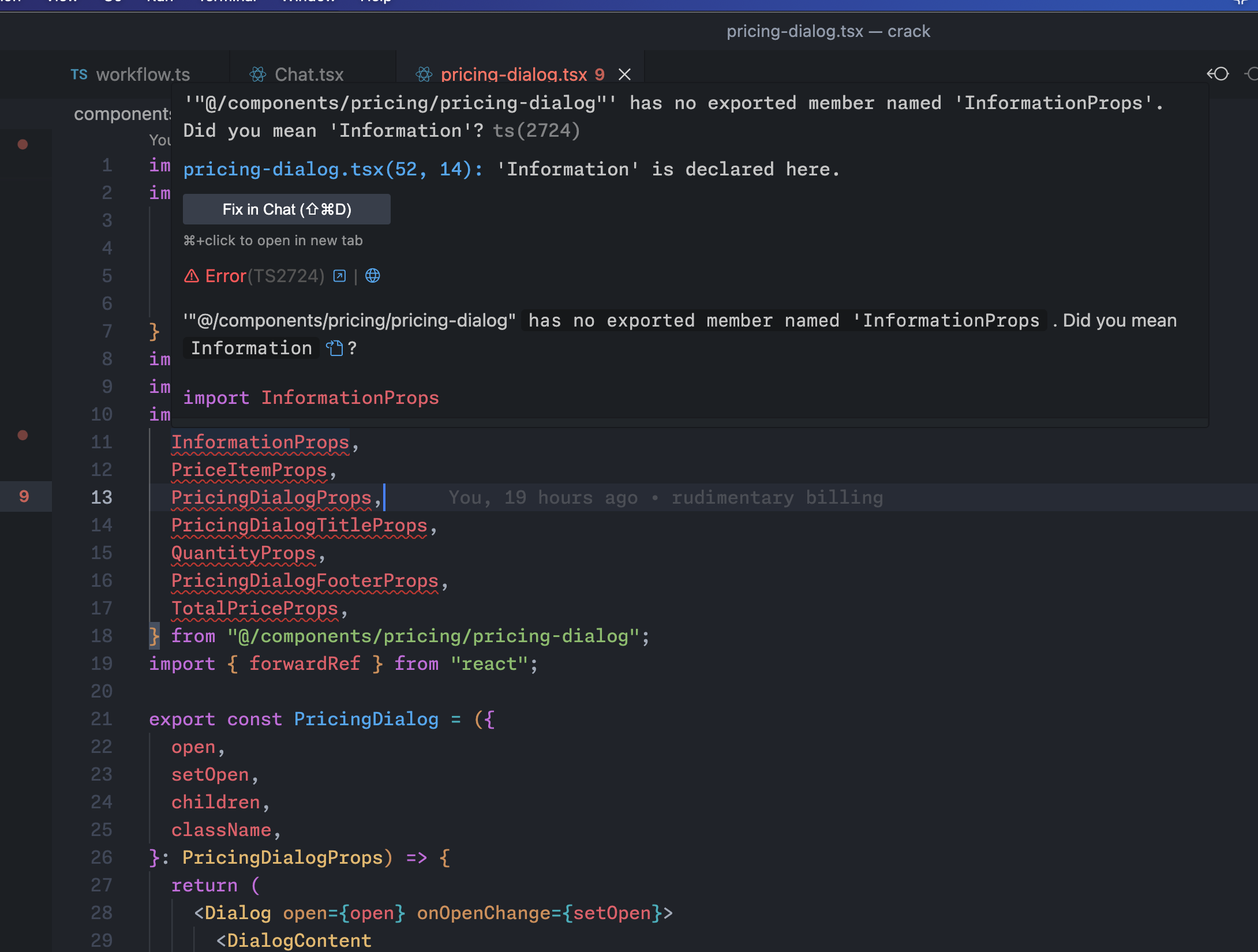1258x952 pixels.
Task: Toggle the breakpoint dot beside line 1
Action: (x=23, y=144)
